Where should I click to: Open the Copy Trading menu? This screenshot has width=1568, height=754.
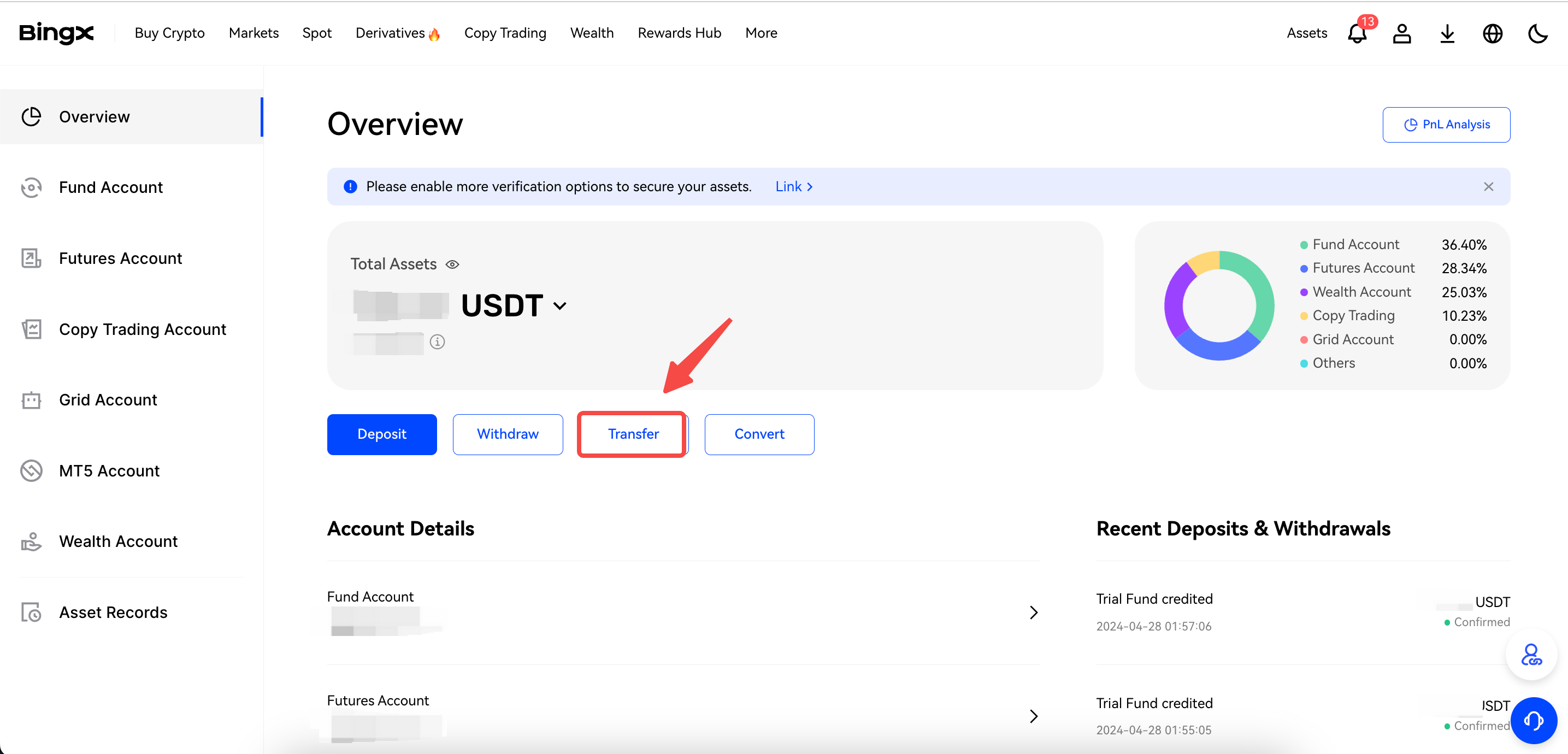[x=505, y=33]
